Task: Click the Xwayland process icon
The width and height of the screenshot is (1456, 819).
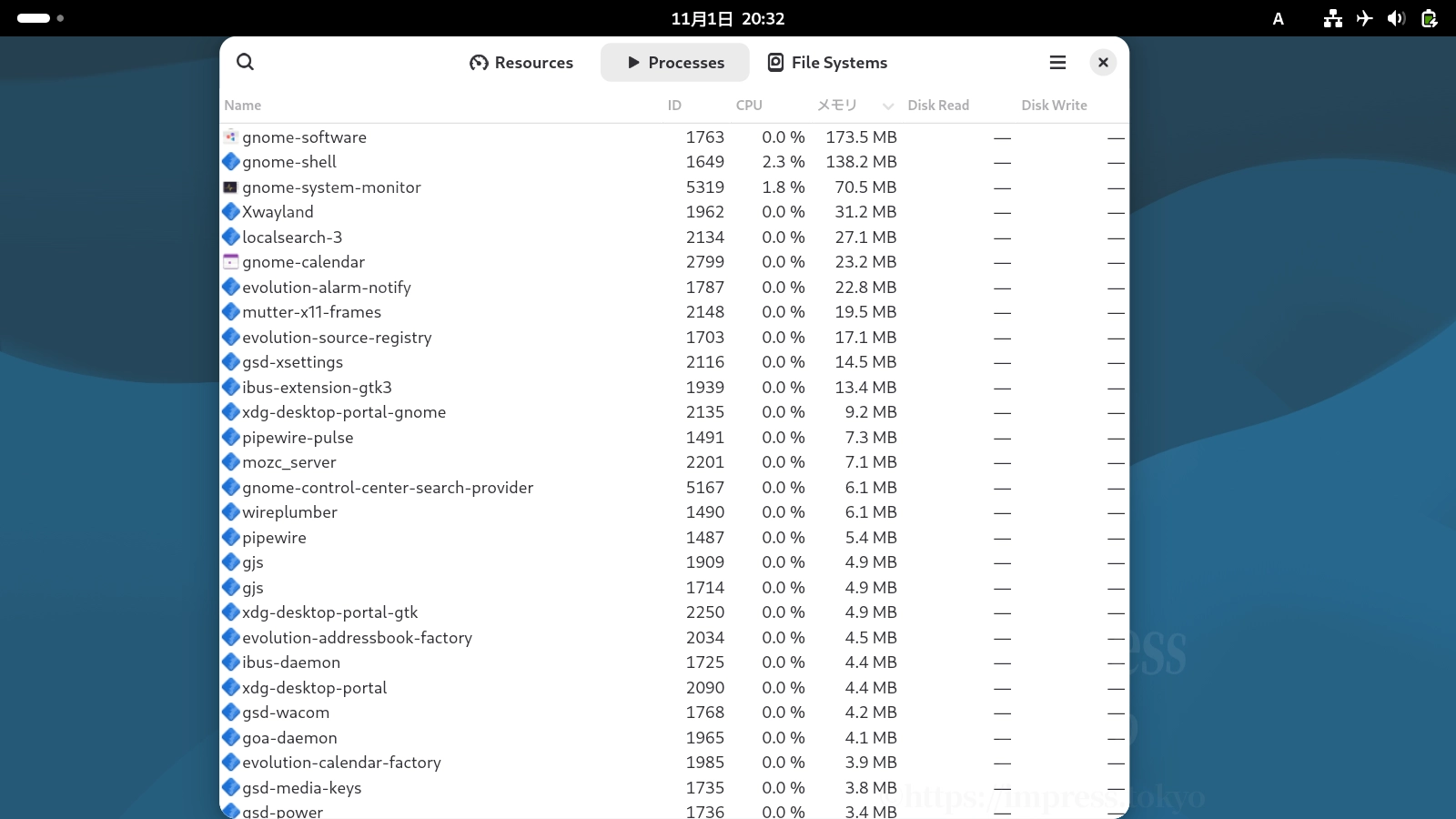Action: tap(231, 212)
